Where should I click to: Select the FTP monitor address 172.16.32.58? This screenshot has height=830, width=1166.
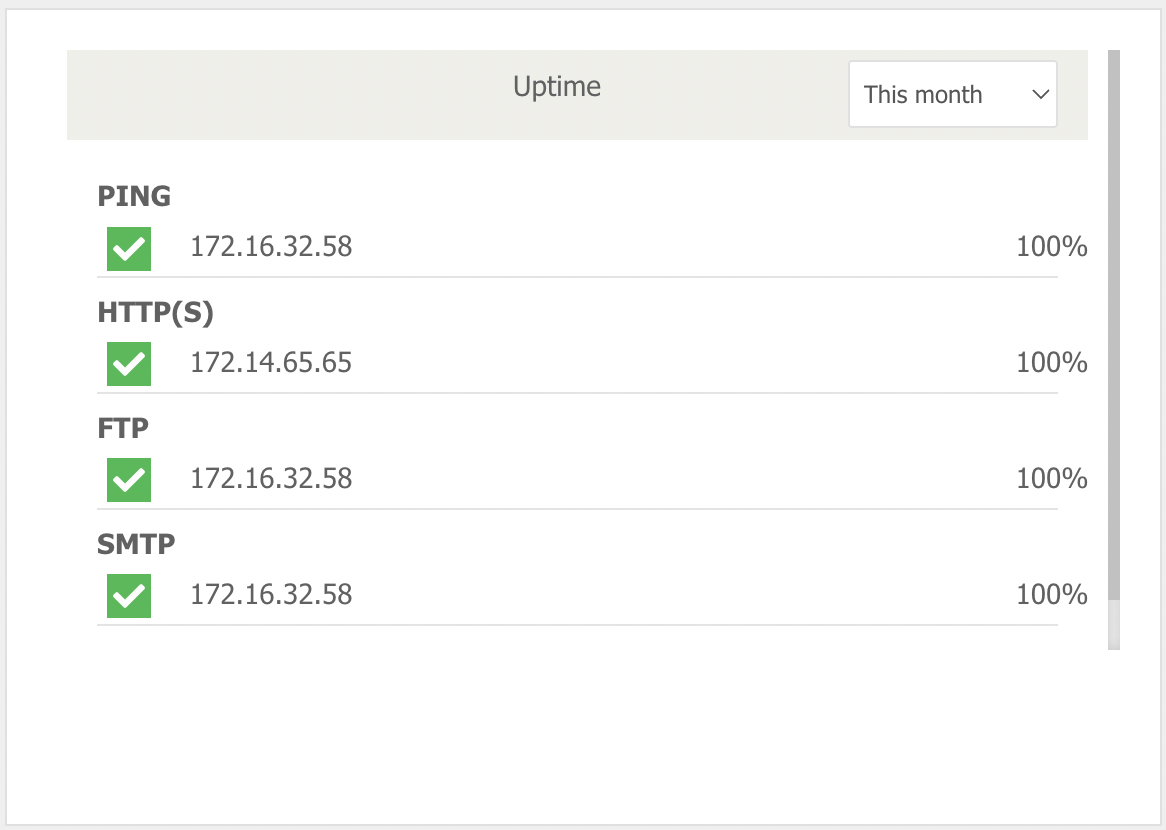point(271,479)
